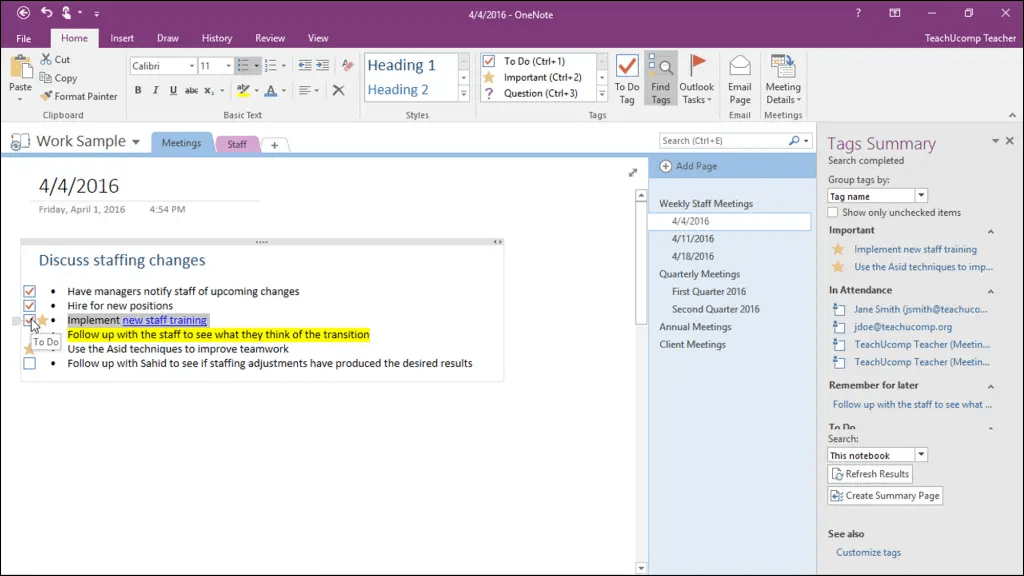Open the Customize tags link

point(868,552)
